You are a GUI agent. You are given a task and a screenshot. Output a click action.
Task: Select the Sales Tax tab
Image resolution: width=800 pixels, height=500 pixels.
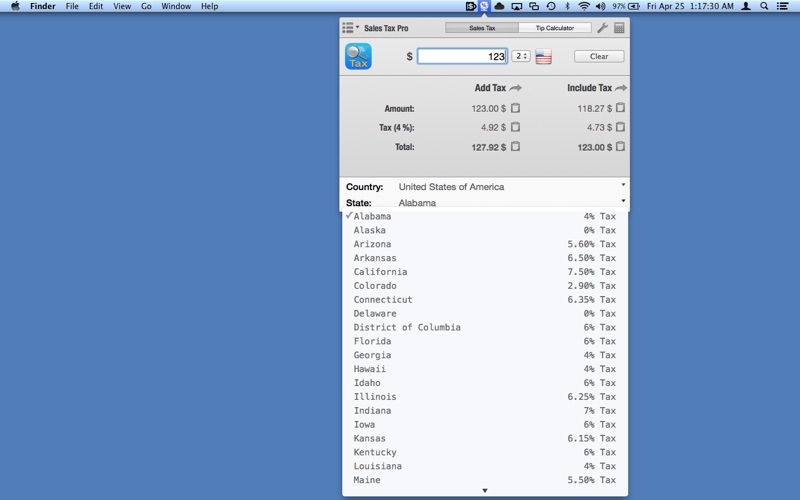[x=482, y=28]
